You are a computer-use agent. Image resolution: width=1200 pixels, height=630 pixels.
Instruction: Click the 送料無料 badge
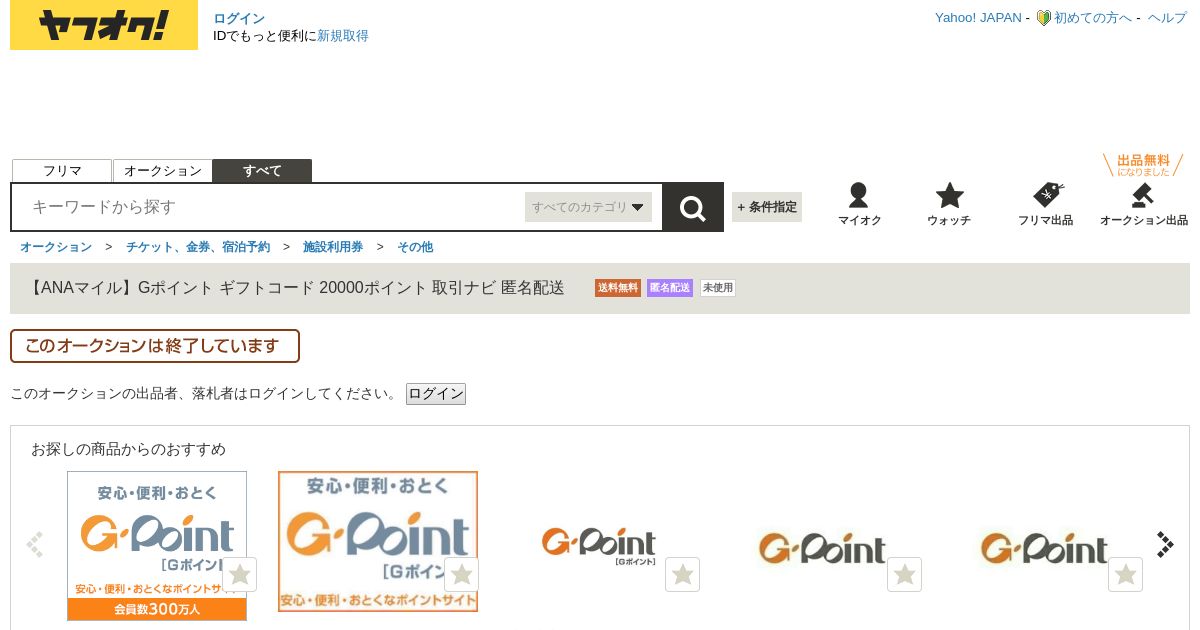point(618,288)
